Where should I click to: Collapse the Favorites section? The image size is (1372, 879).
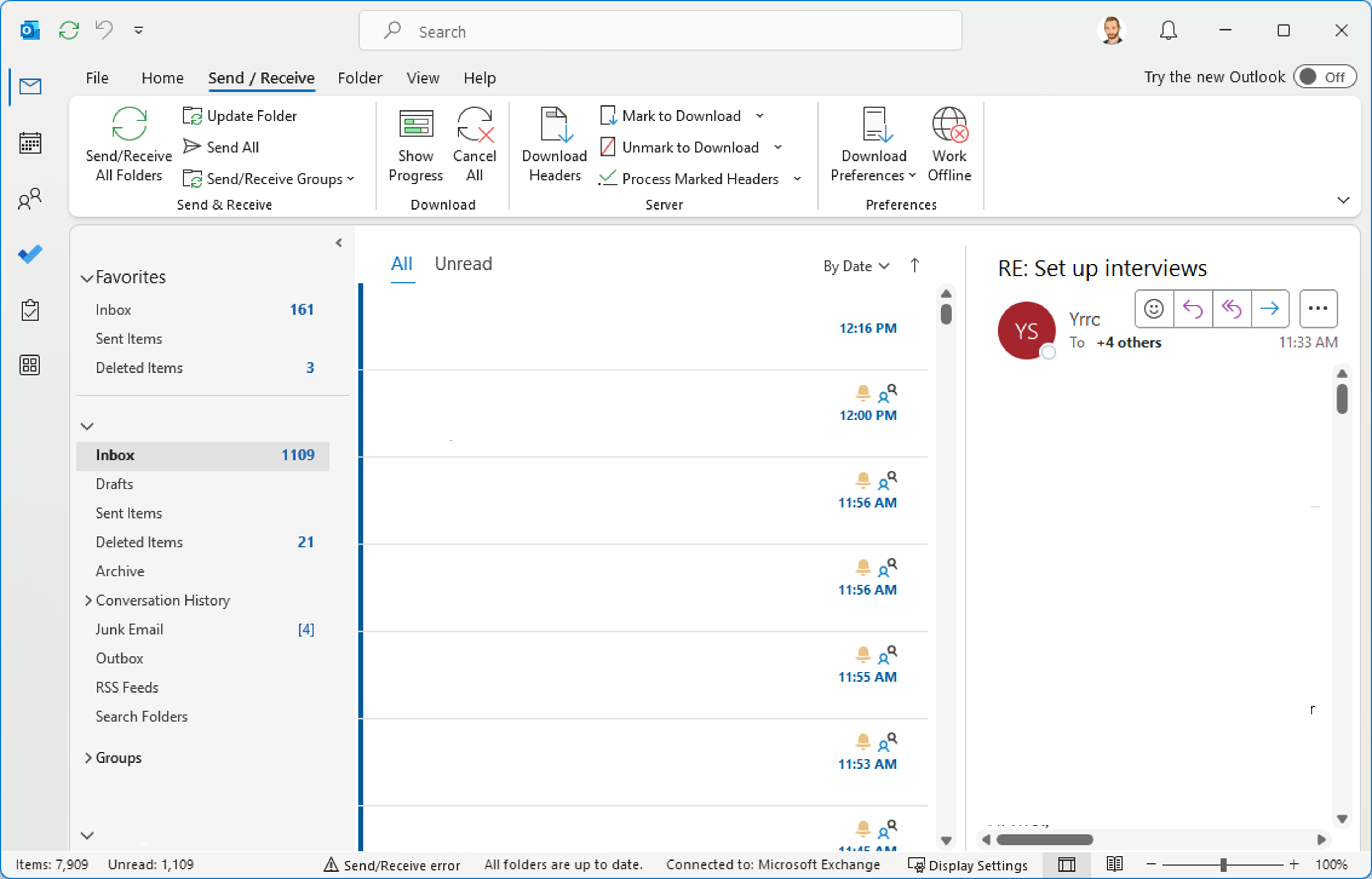87,278
